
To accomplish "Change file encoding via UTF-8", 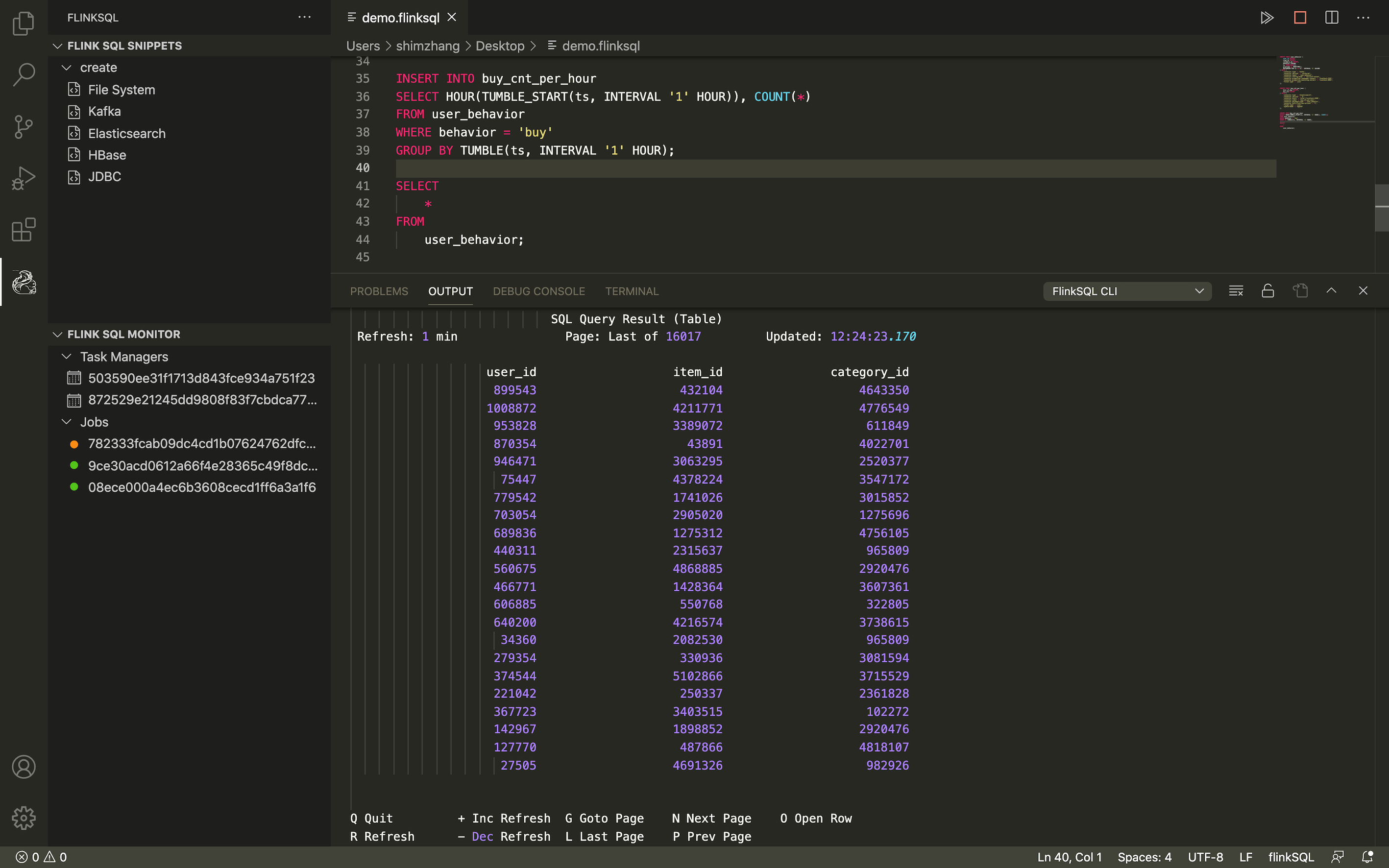I will 1205,857.
